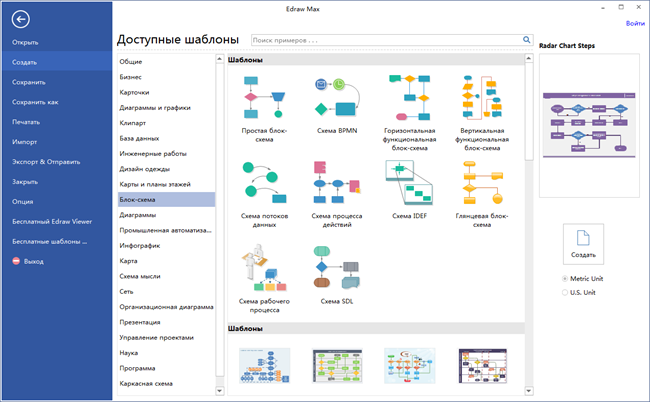Click the back arrow circle icon
This screenshot has width=650, height=402.
point(20,19)
